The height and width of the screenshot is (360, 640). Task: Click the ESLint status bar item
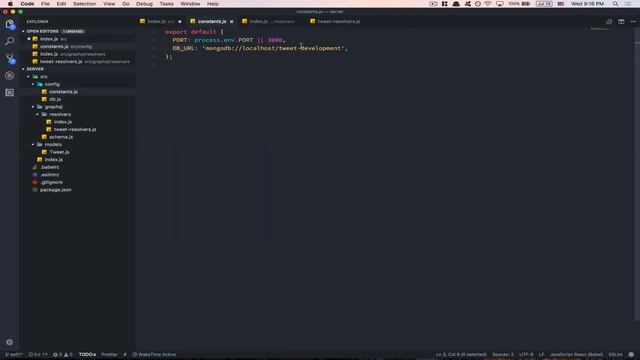coord(616,355)
